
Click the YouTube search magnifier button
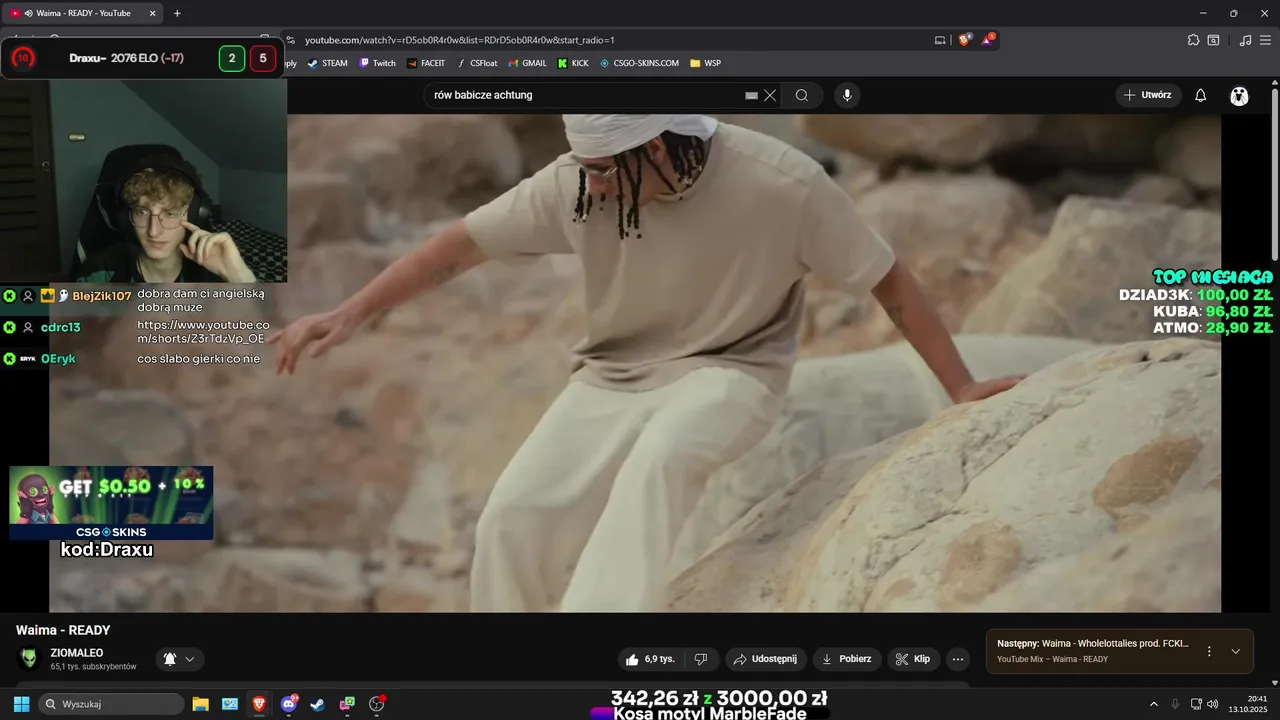pyautogui.click(x=801, y=95)
